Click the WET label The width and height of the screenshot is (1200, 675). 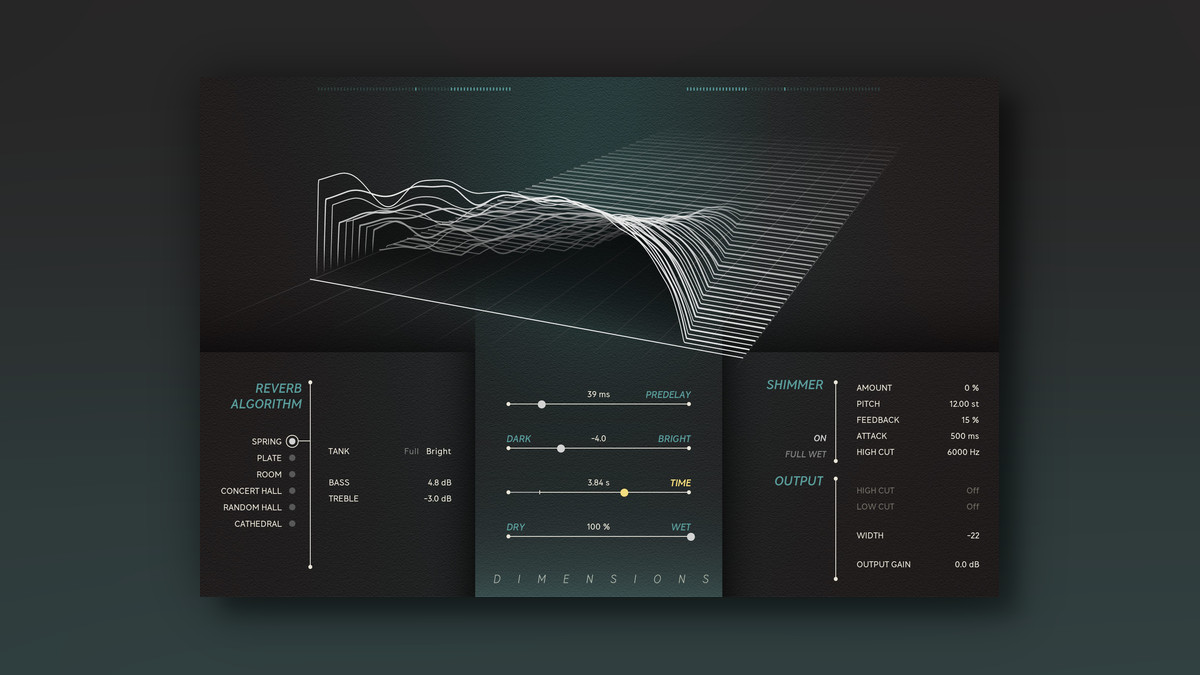681,526
